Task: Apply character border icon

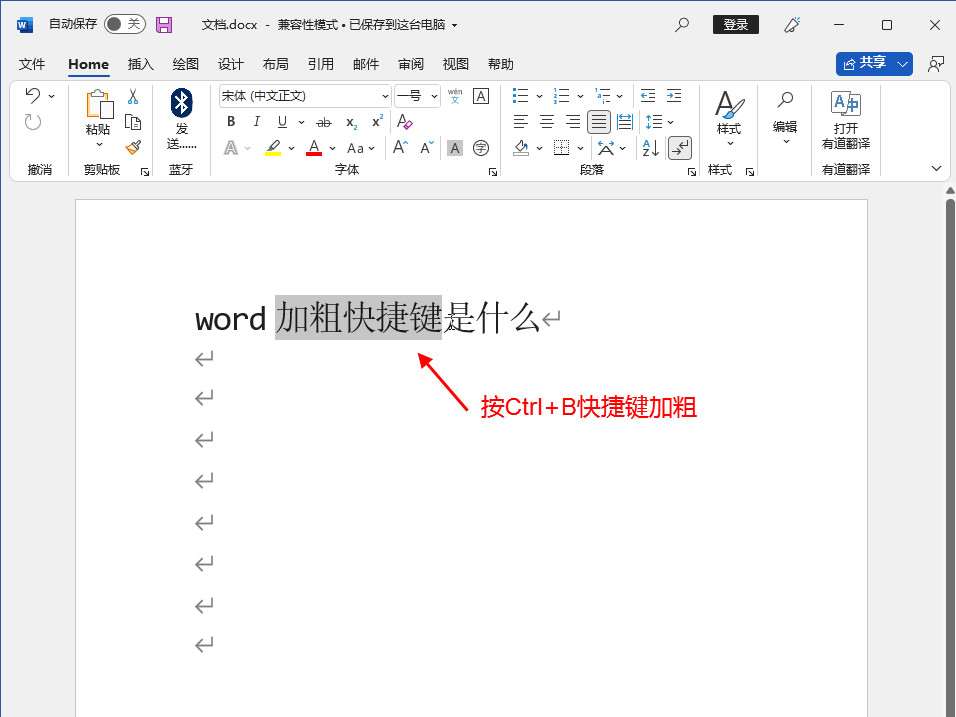Action: tap(481, 96)
